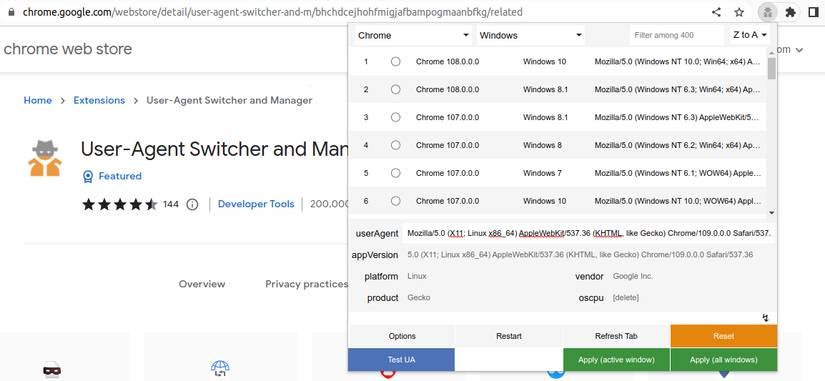The image size is (825, 381).
Task: Focus the 'Filter among 400' search field
Action: click(x=677, y=35)
